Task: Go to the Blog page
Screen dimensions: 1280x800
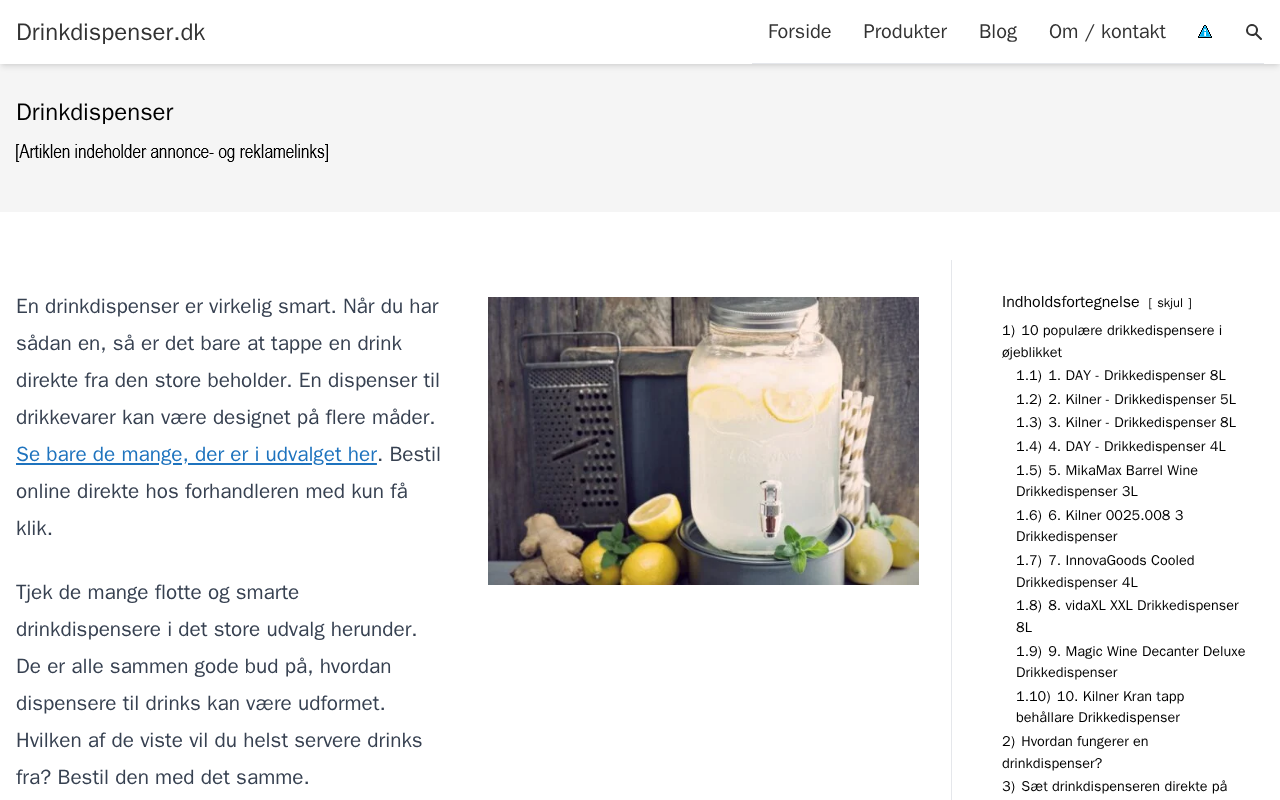Action: (998, 32)
